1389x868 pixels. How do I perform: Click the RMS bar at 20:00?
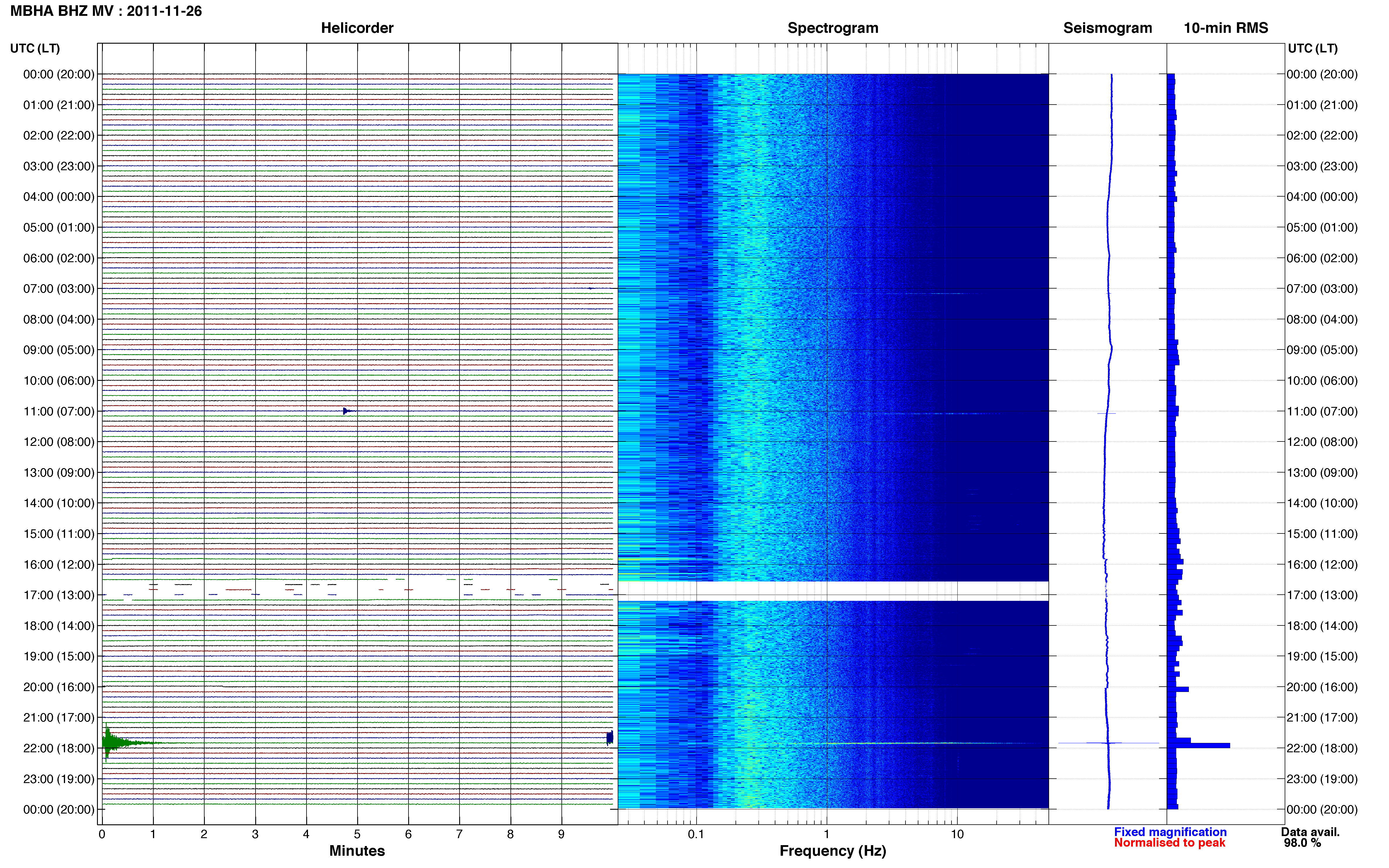(x=1178, y=690)
